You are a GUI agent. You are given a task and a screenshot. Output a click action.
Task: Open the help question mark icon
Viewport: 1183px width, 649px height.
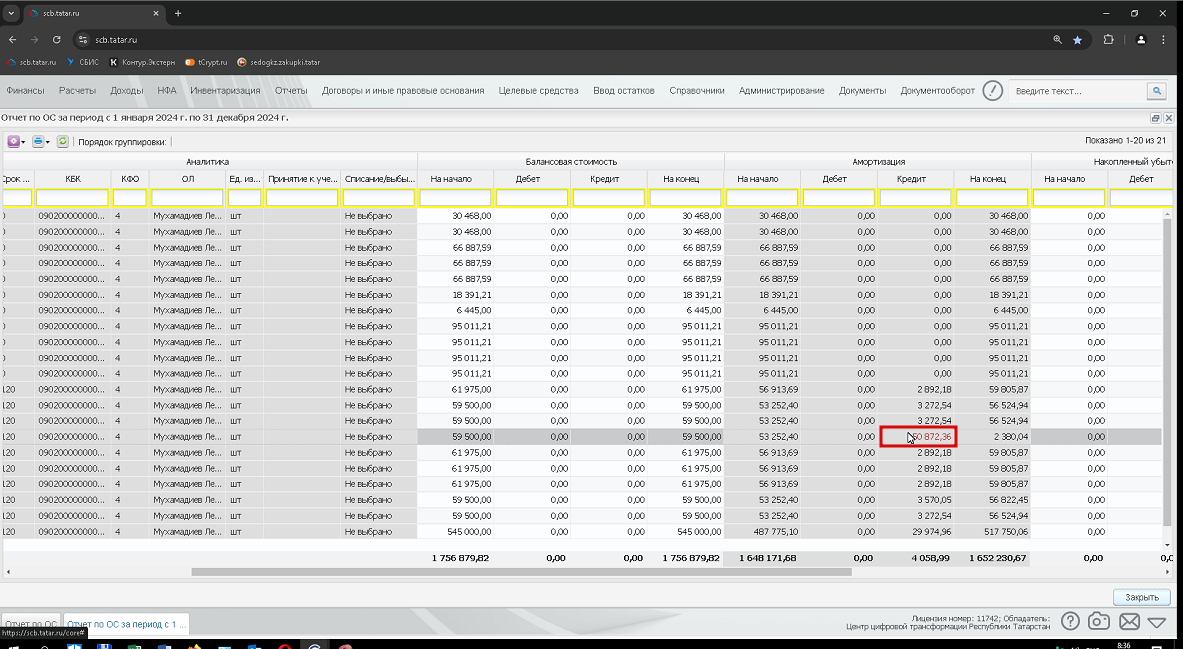1070,621
